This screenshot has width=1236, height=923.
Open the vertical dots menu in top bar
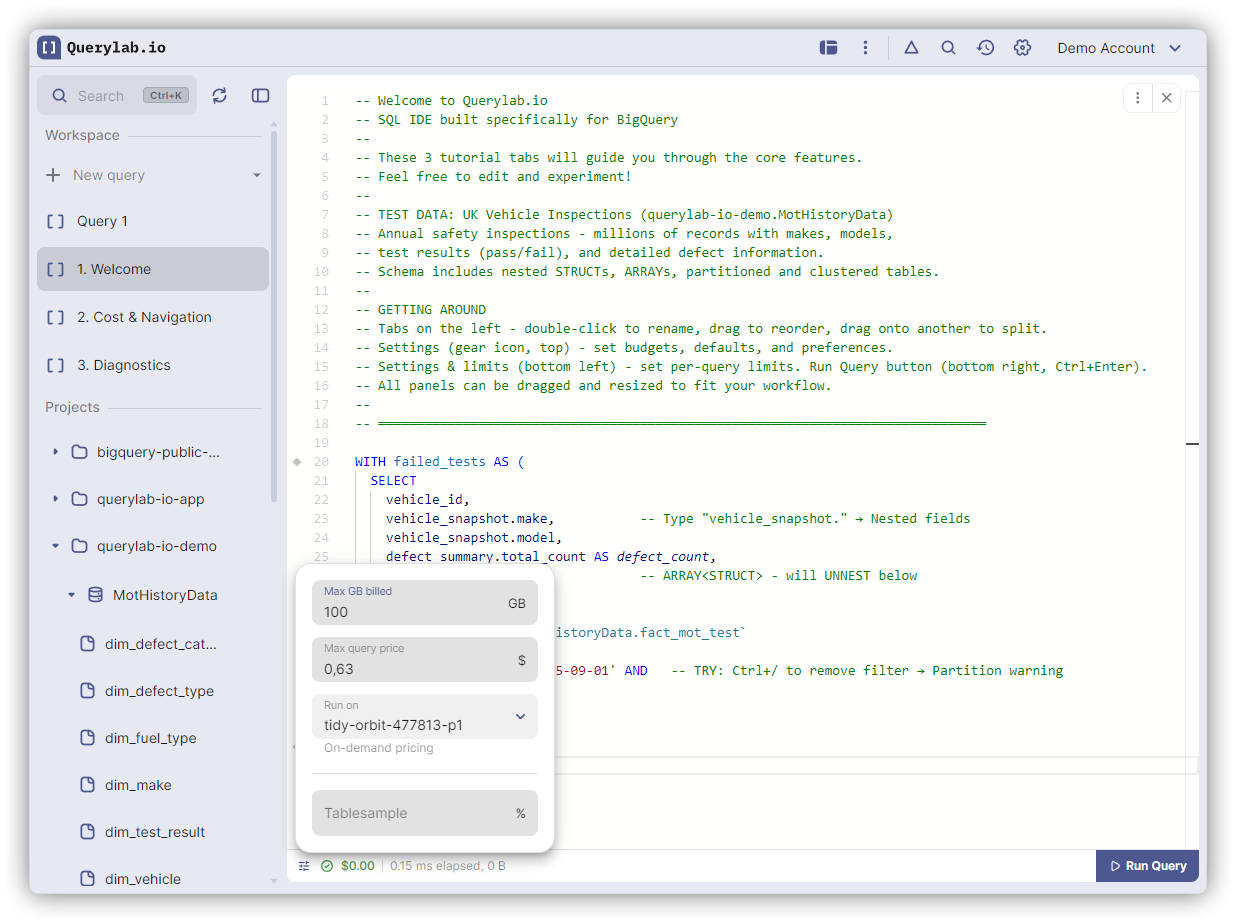pos(865,48)
